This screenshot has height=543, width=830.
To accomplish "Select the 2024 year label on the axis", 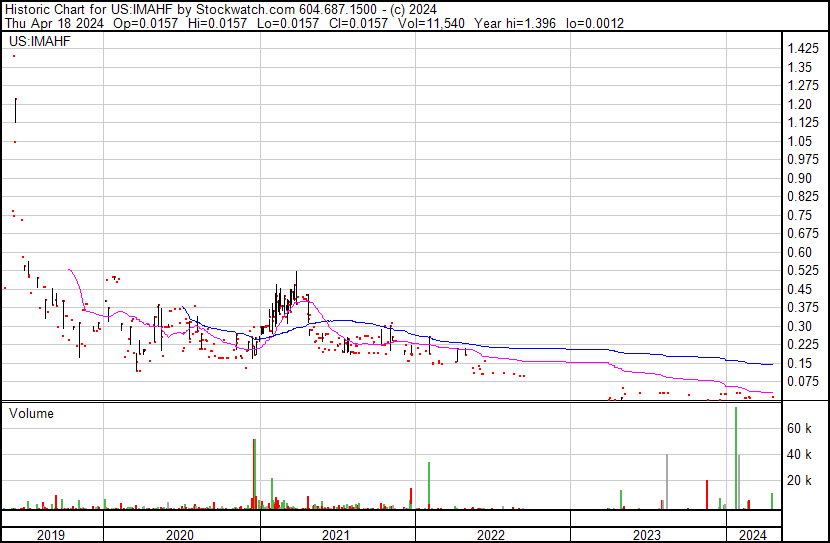I will [753, 535].
